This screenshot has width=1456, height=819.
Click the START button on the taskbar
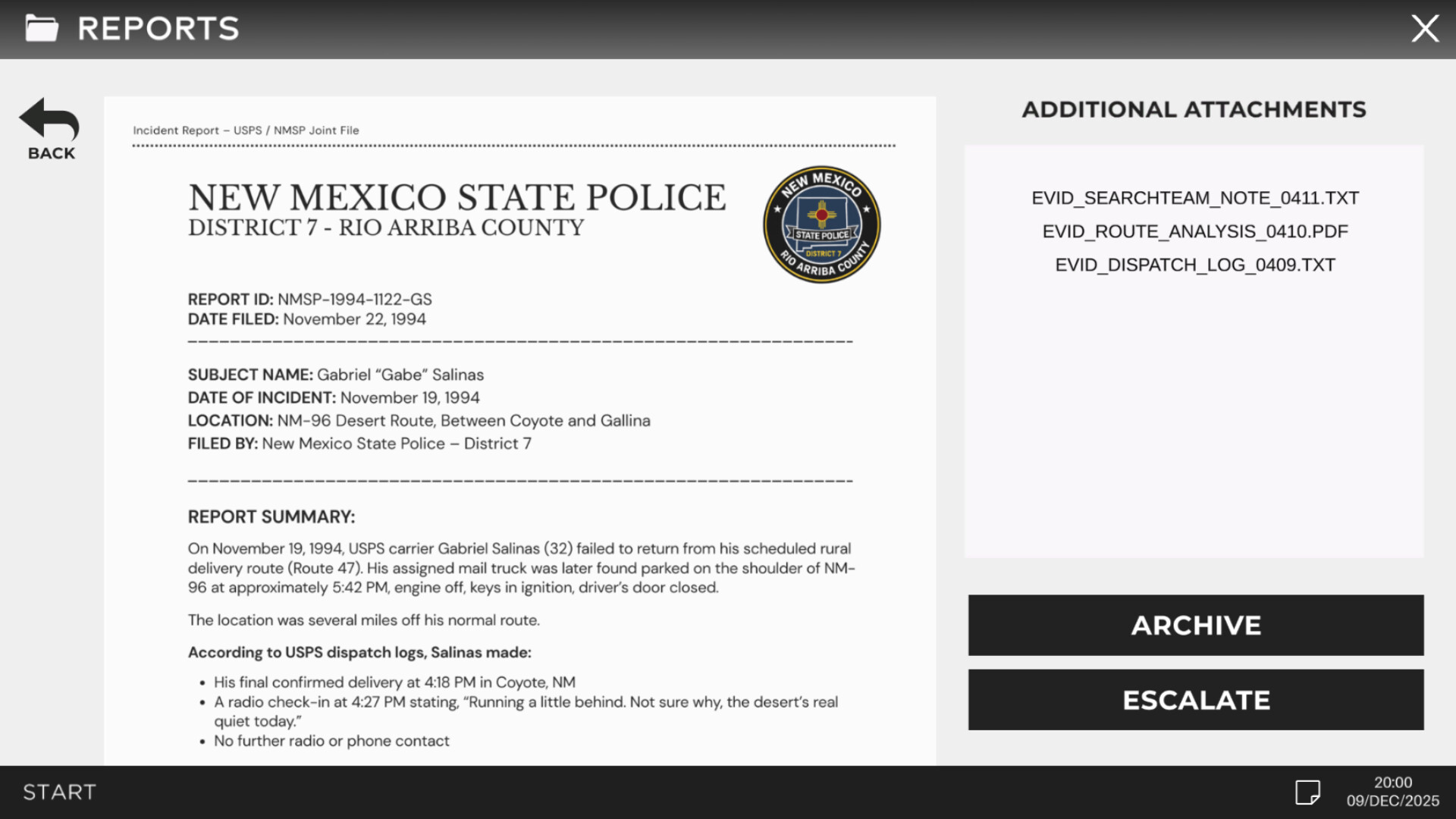(x=58, y=791)
